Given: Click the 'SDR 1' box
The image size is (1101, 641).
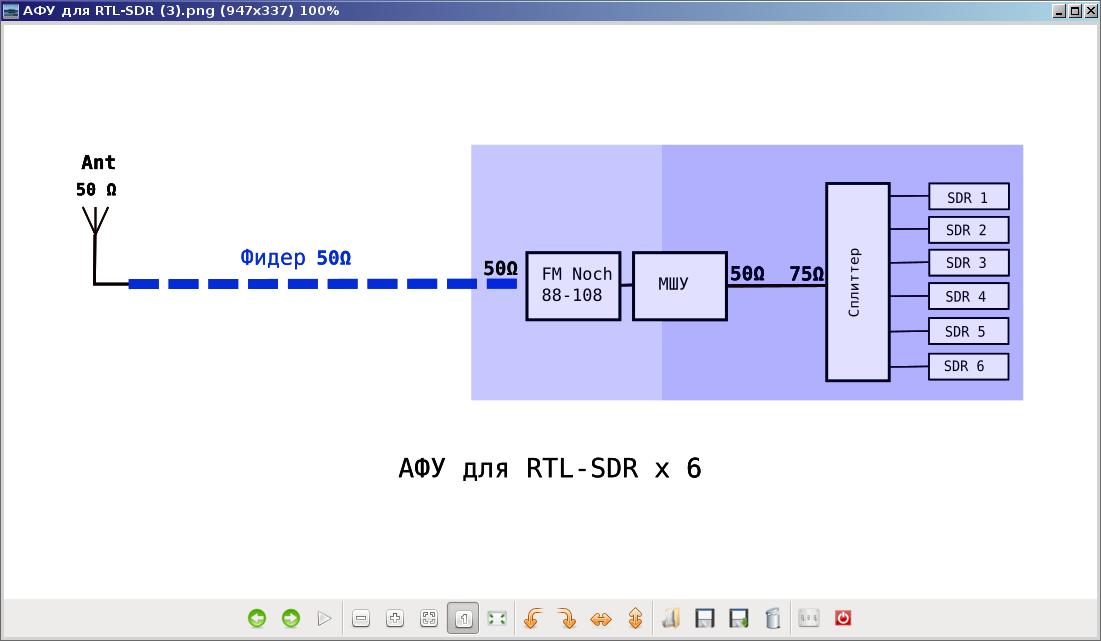Looking at the screenshot, I should 968,197.
